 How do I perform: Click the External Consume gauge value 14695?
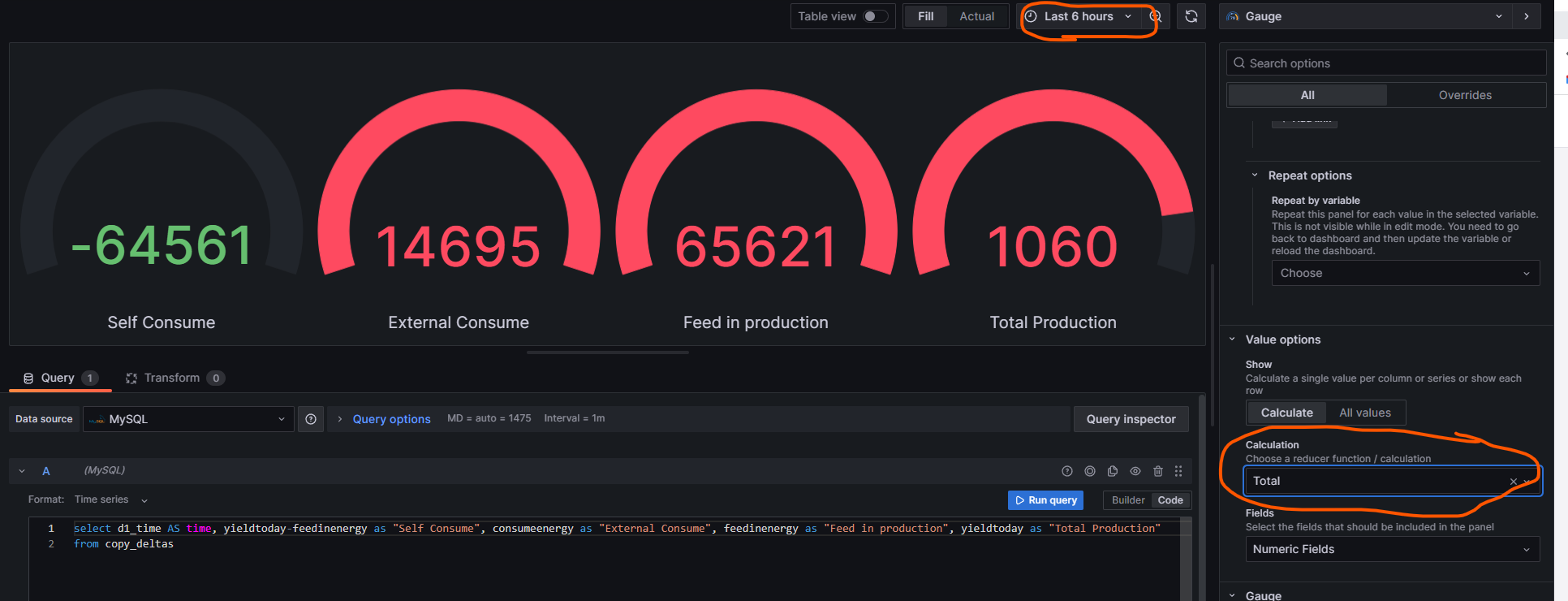pyautogui.click(x=459, y=247)
